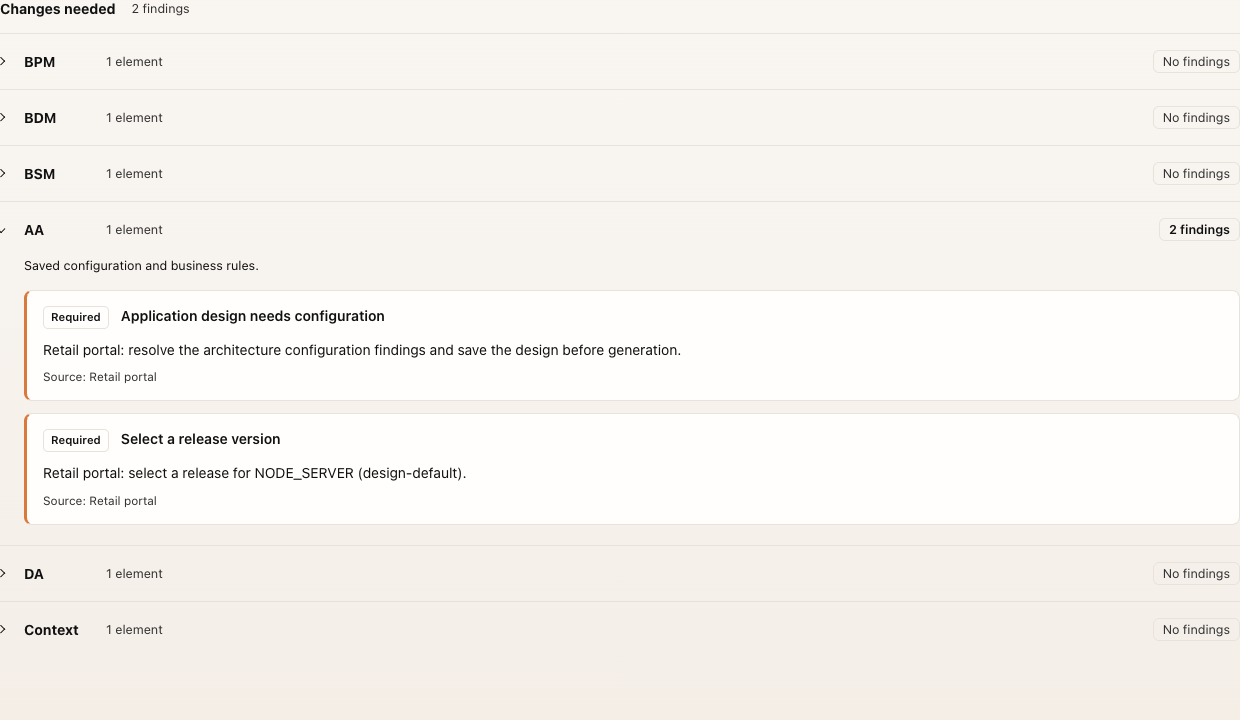1240x720 pixels.
Task: Click the BPM No findings badge
Action: pos(1196,62)
